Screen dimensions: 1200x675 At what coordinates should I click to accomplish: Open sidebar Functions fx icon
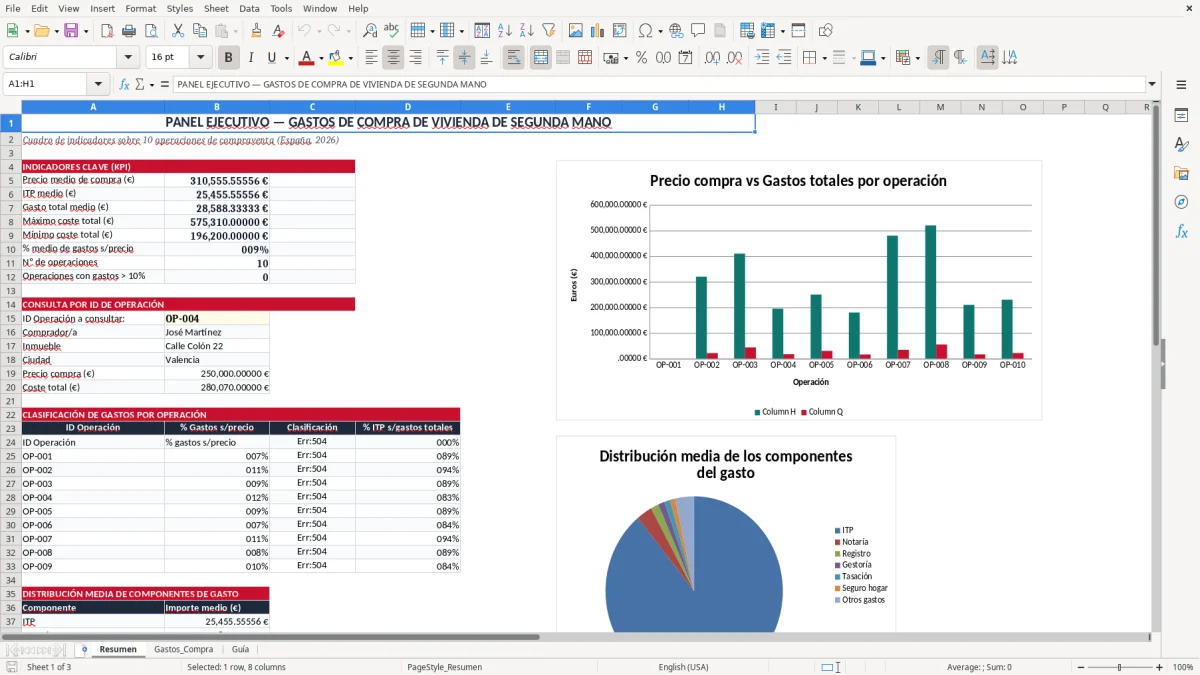point(1181,231)
